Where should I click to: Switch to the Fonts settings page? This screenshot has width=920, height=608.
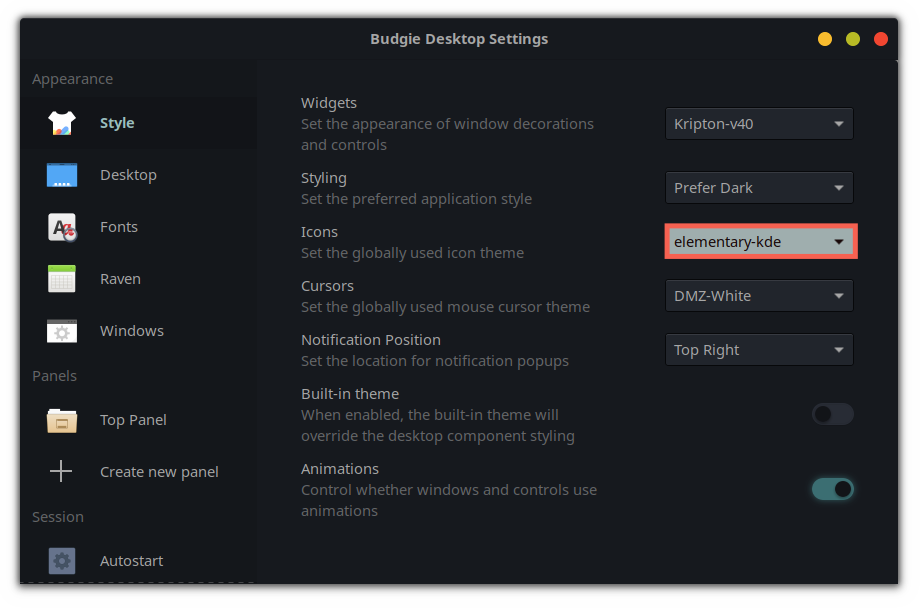click(119, 227)
